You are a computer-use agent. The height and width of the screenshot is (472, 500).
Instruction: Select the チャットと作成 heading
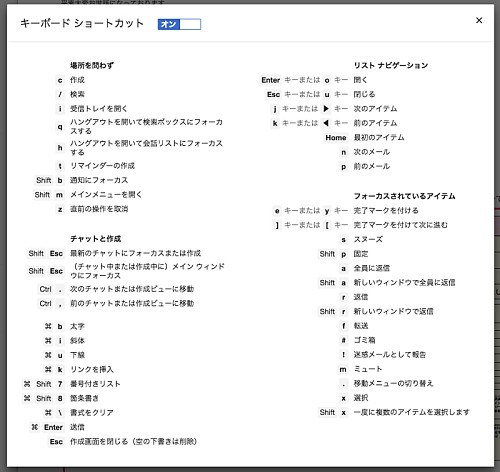click(x=95, y=239)
